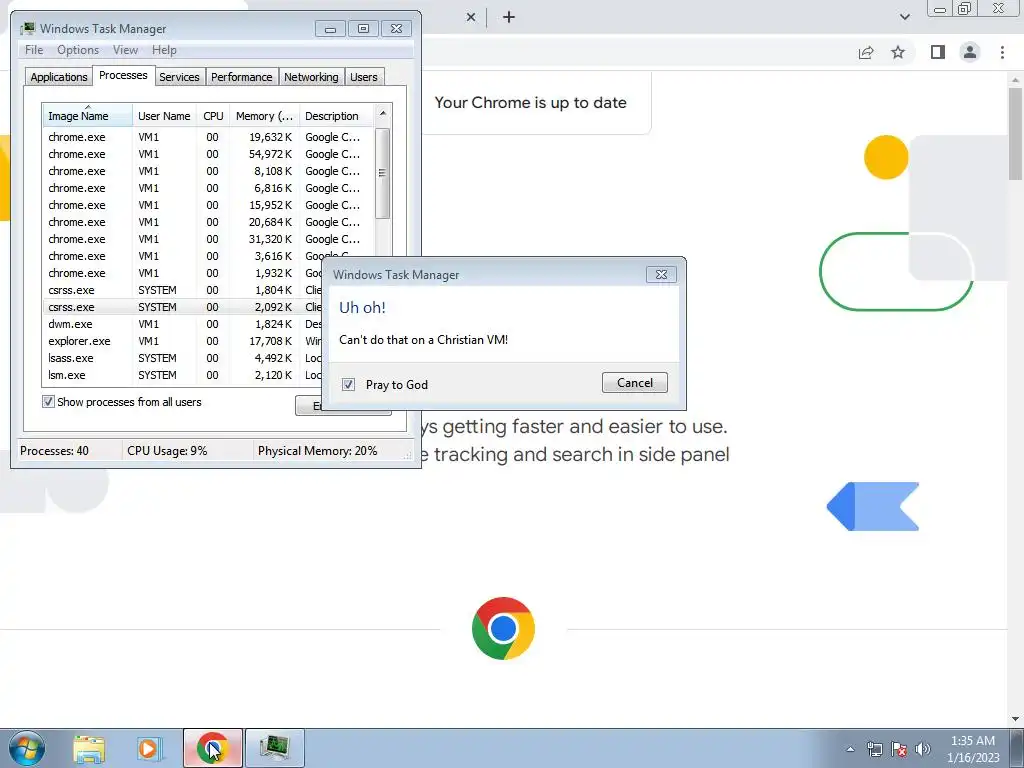1024x768 pixels.
Task: Sort by the Description column
Action: 336,116
